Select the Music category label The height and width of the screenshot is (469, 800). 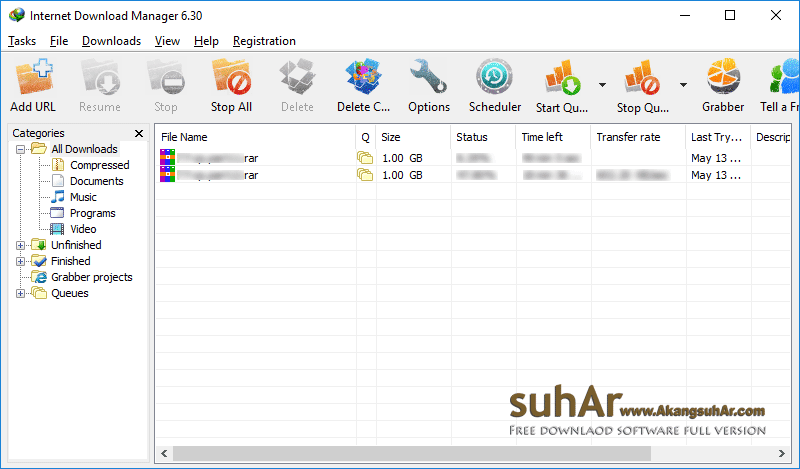coord(83,196)
